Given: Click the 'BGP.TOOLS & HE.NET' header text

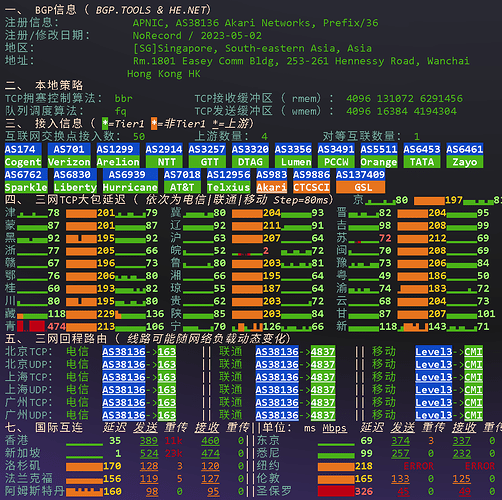Looking at the screenshot, I should click(153, 10).
